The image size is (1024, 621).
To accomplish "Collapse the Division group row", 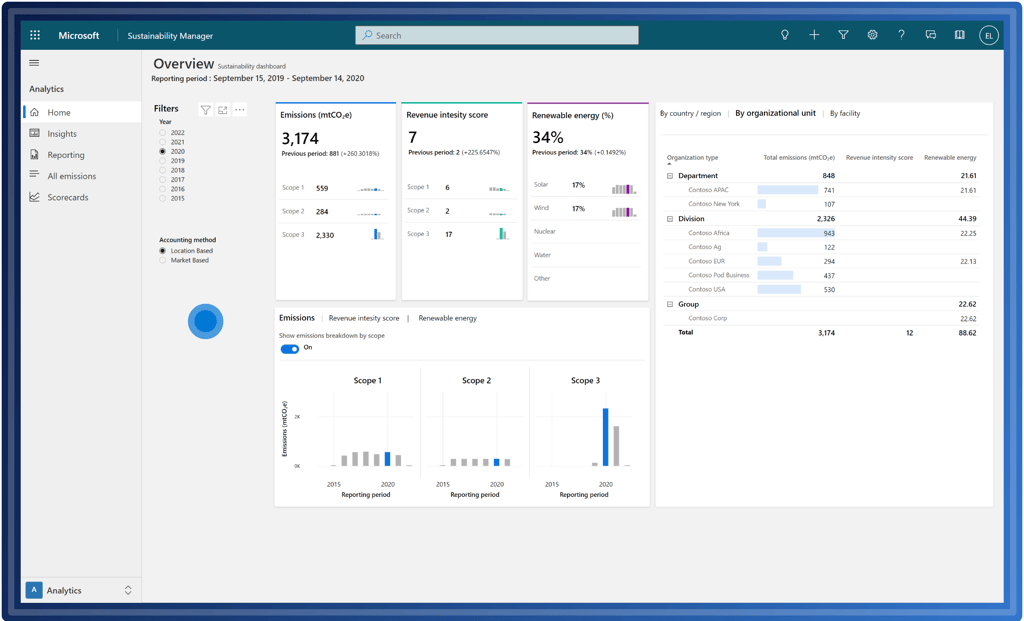I will tap(669, 219).
